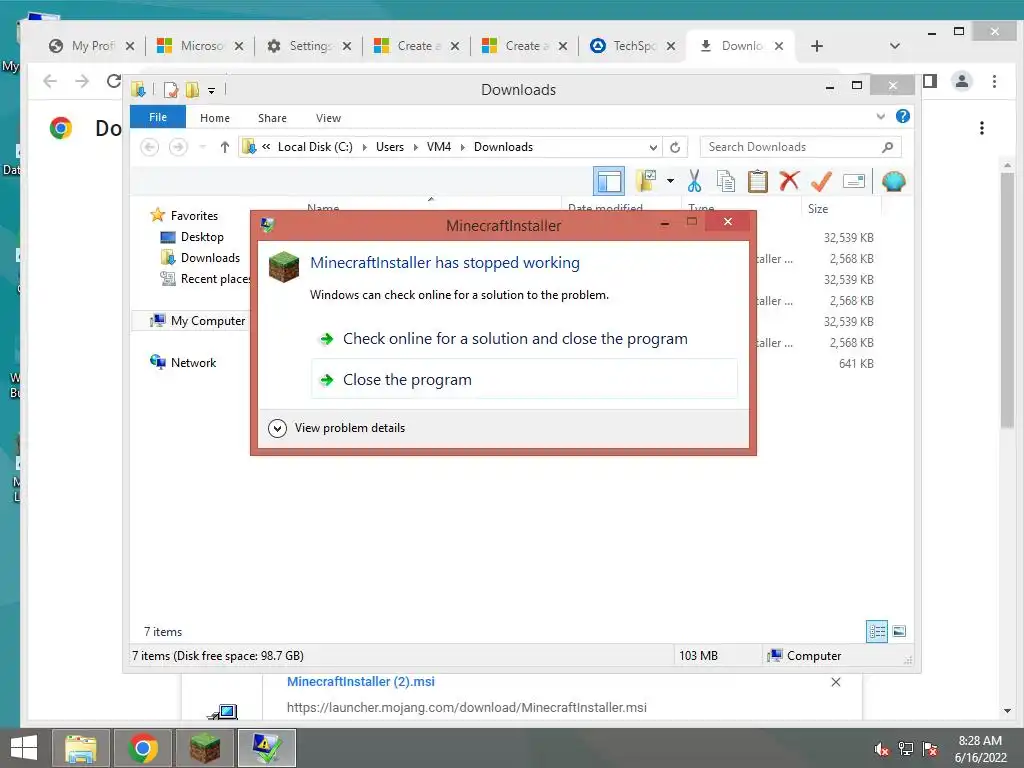Select Network in navigation pane
This screenshot has height=768, width=1024.
(193, 362)
